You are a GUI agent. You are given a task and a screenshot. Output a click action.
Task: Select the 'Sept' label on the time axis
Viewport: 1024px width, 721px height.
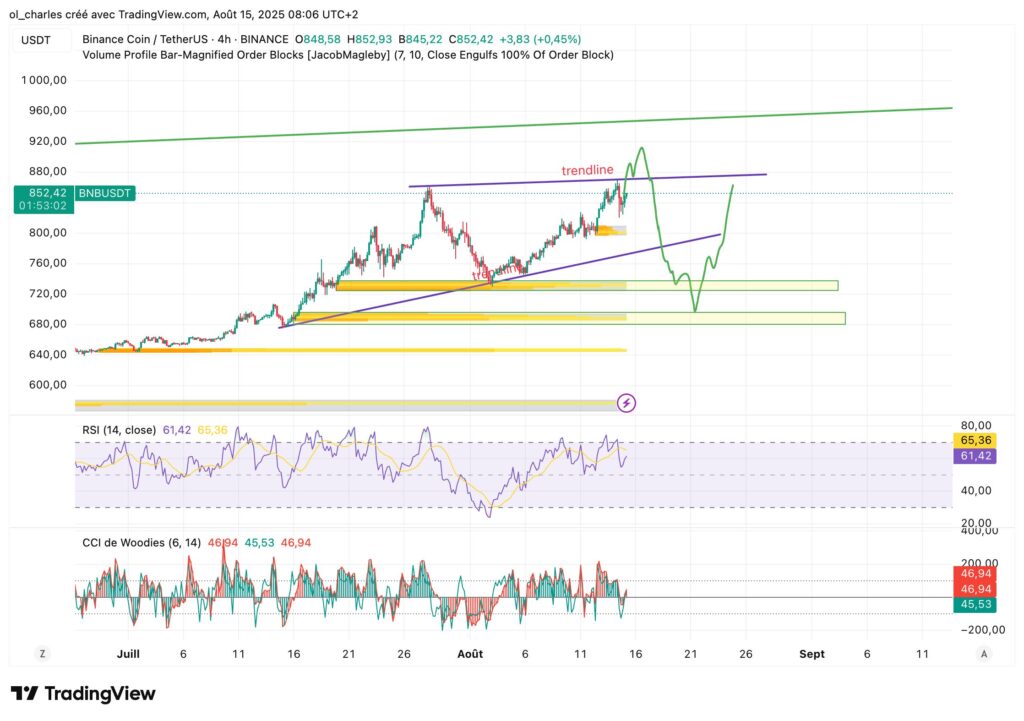click(812, 654)
